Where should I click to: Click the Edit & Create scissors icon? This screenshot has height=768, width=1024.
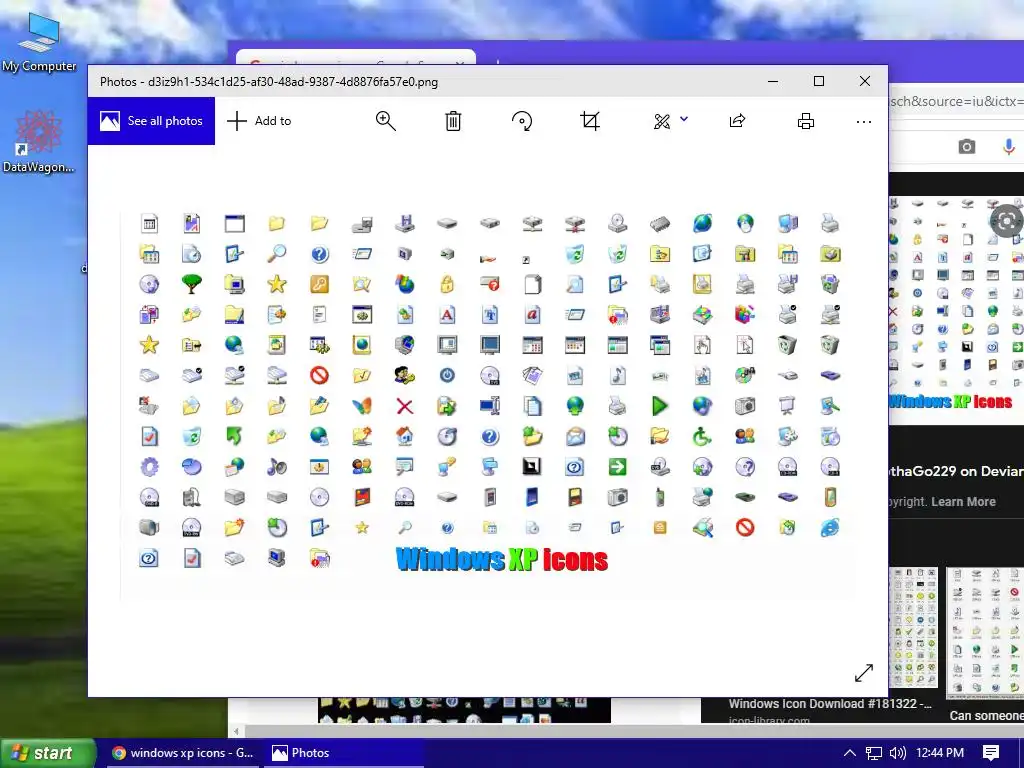[x=662, y=121]
